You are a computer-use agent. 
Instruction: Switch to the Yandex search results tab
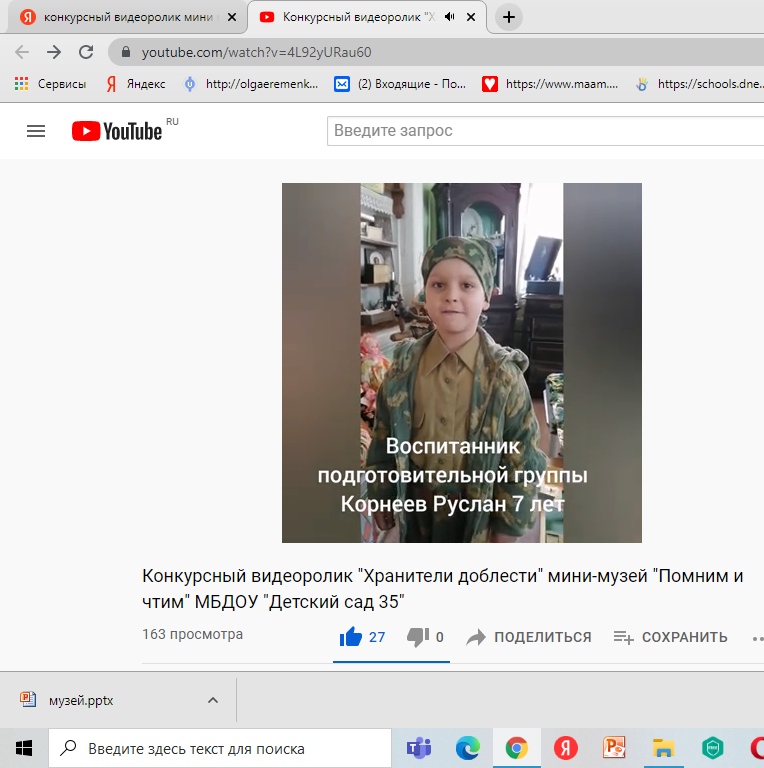click(120, 17)
